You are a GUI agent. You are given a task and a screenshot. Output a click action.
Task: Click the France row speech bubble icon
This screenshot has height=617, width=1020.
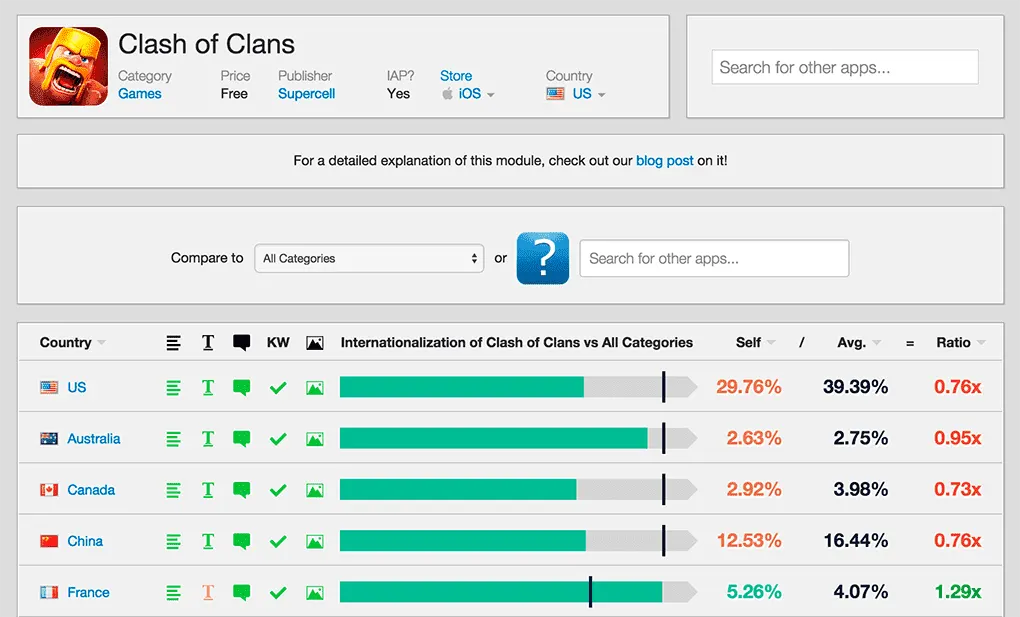click(x=241, y=593)
